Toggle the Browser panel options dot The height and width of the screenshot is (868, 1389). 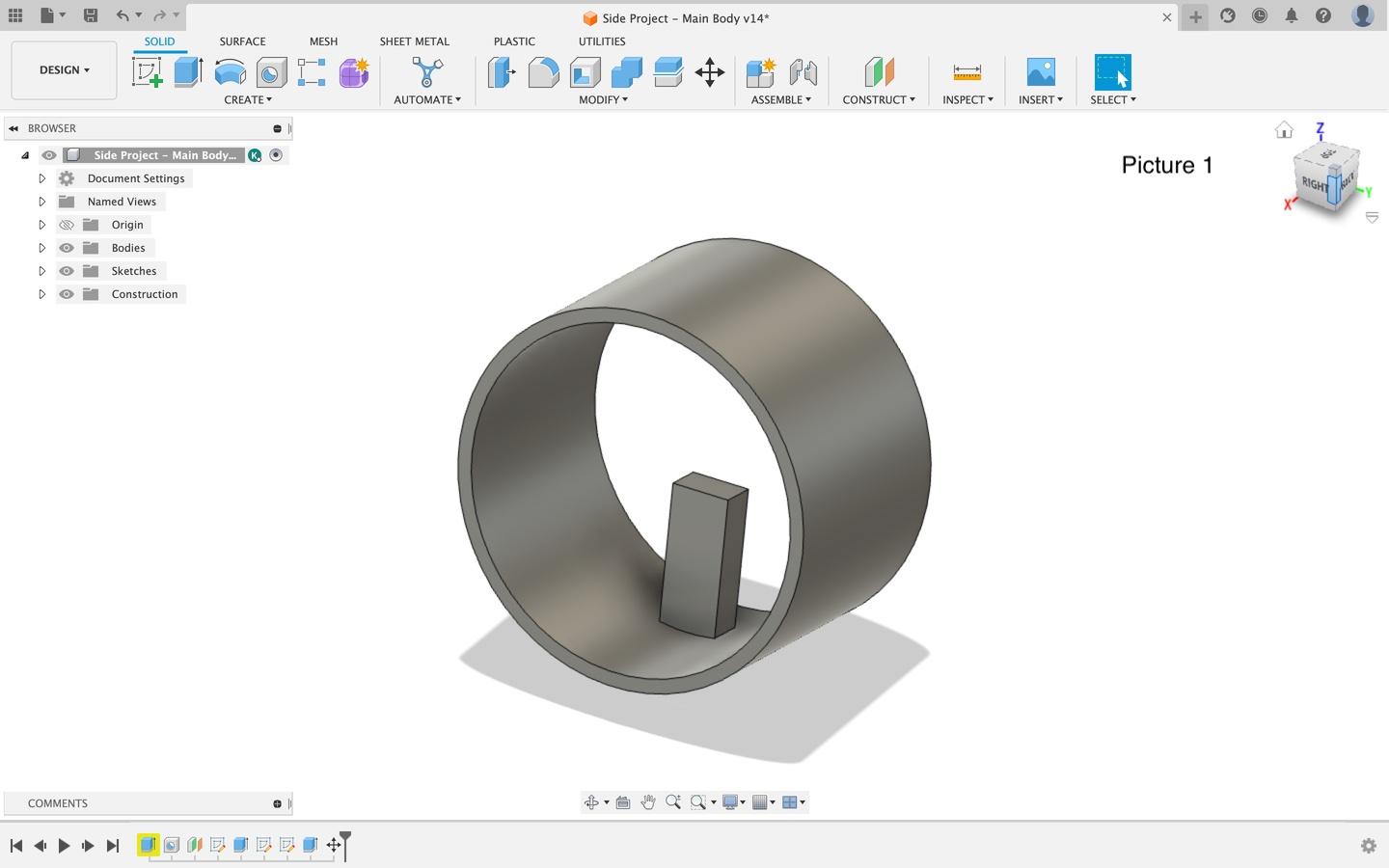(x=277, y=128)
